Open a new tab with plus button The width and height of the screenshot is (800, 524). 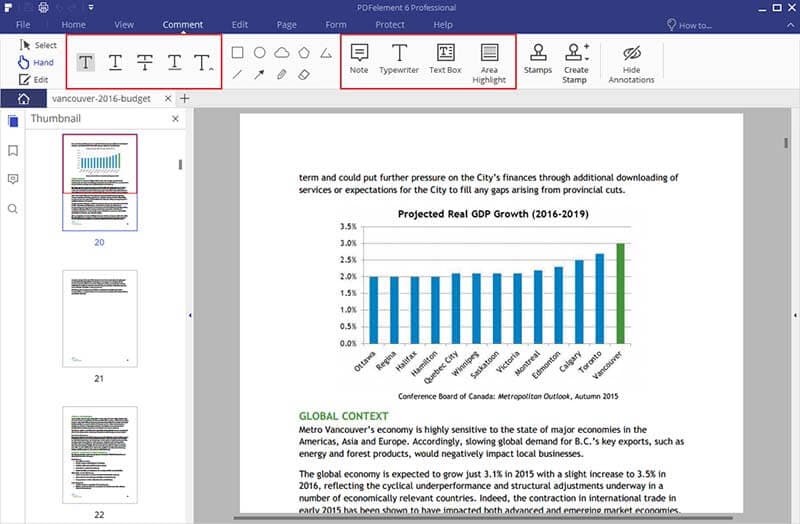(185, 98)
